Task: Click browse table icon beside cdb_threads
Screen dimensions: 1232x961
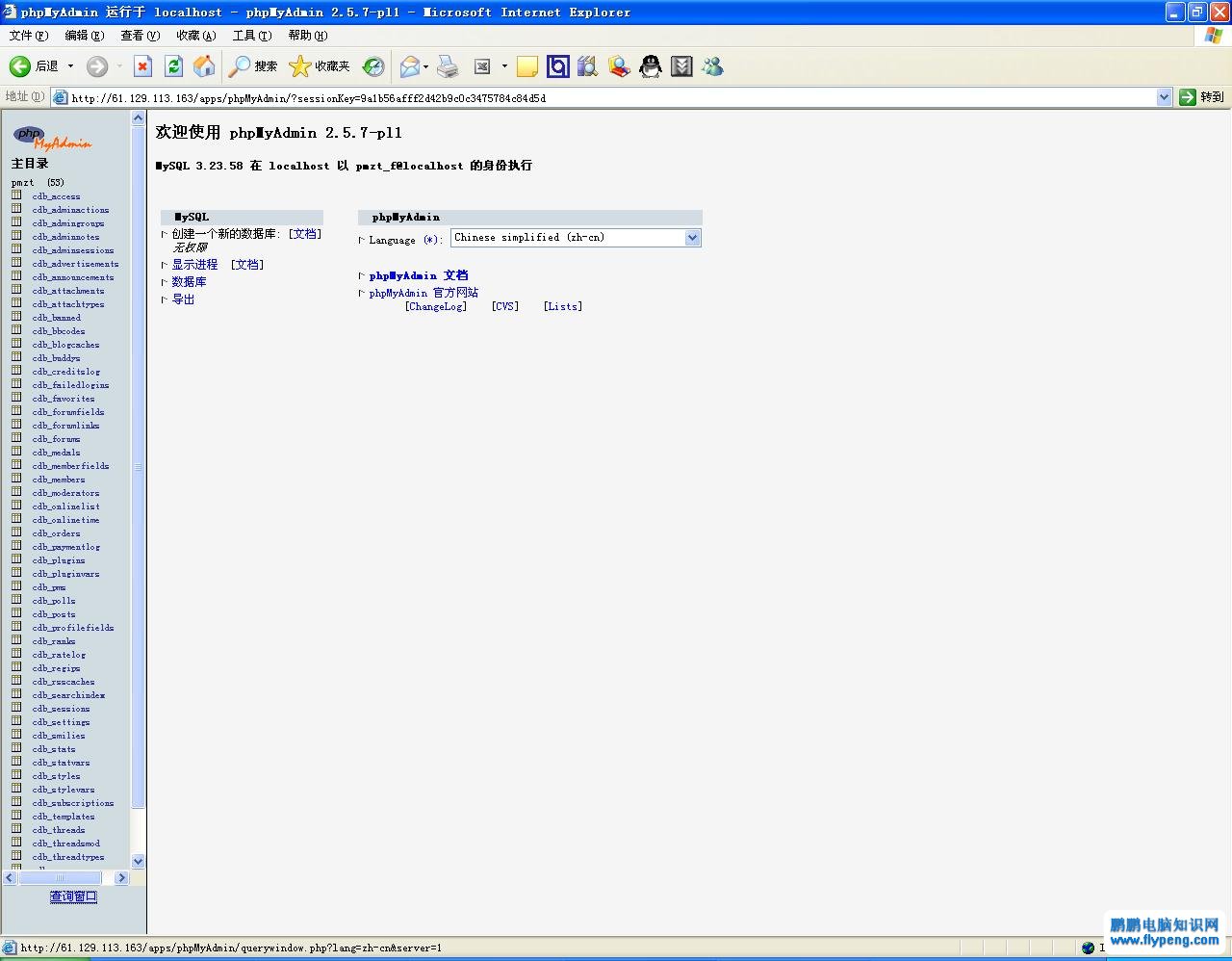Action: pyautogui.click(x=16, y=829)
